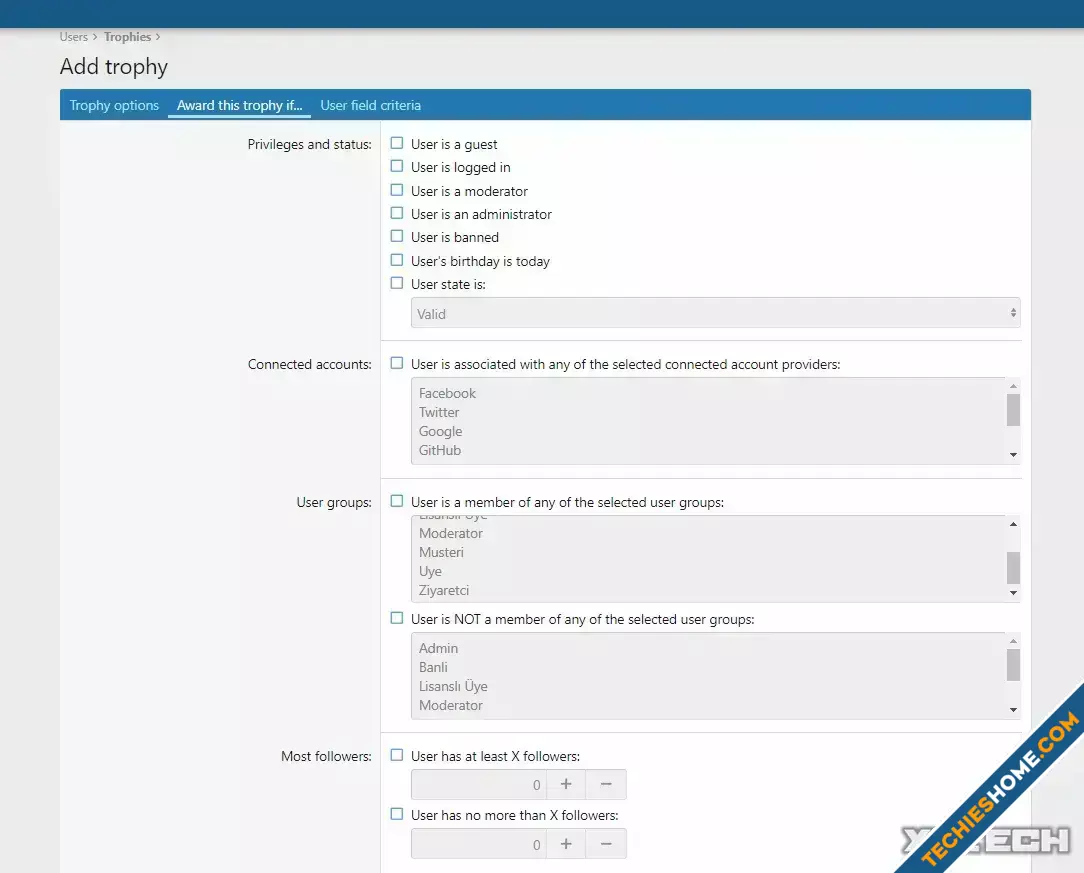The height and width of the screenshot is (873, 1084).
Task: Decrease the at least X followers value
Action: [x=606, y=785]
